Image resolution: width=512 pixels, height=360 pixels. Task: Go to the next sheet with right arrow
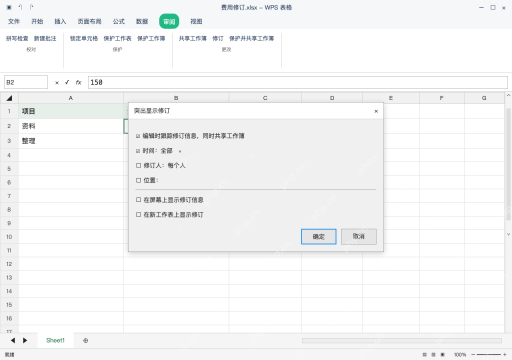[25, 340]
